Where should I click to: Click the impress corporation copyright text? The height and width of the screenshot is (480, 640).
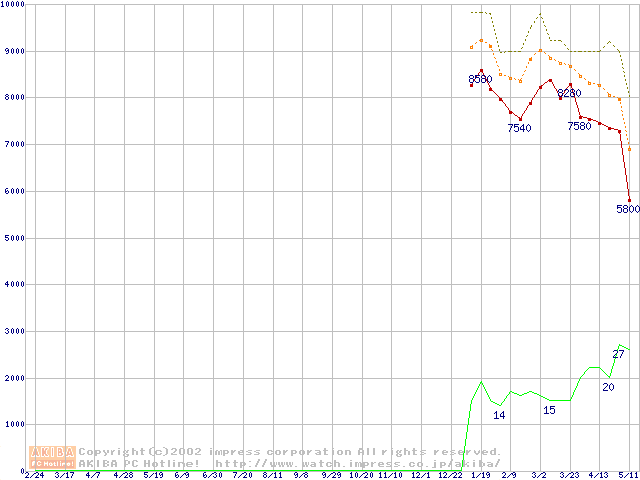coord(290,452)
